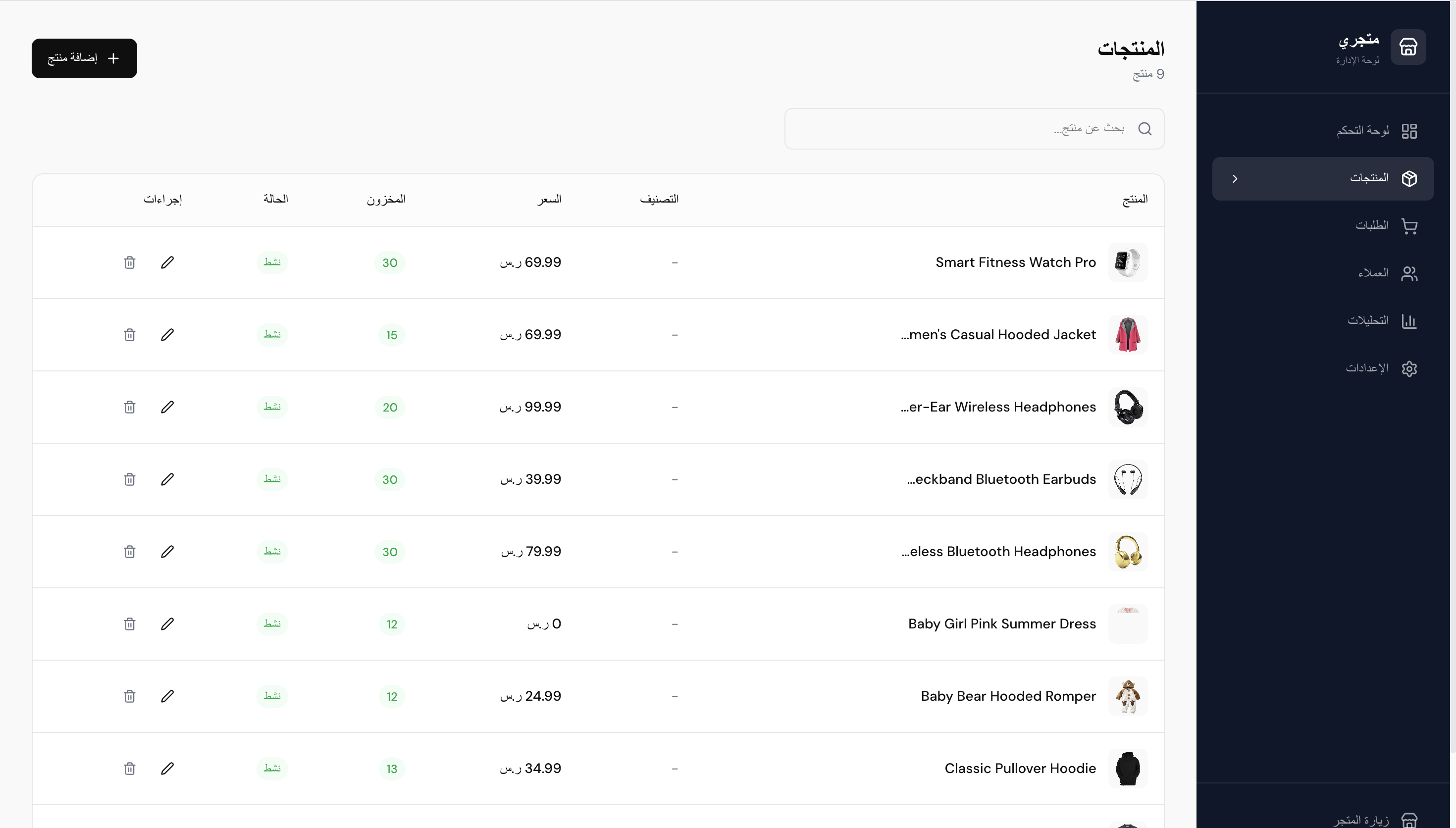Click the chevron arrow on المنتجات sidebar item
Viewport: 1456px width, 828px height.
click(1234, 179)
